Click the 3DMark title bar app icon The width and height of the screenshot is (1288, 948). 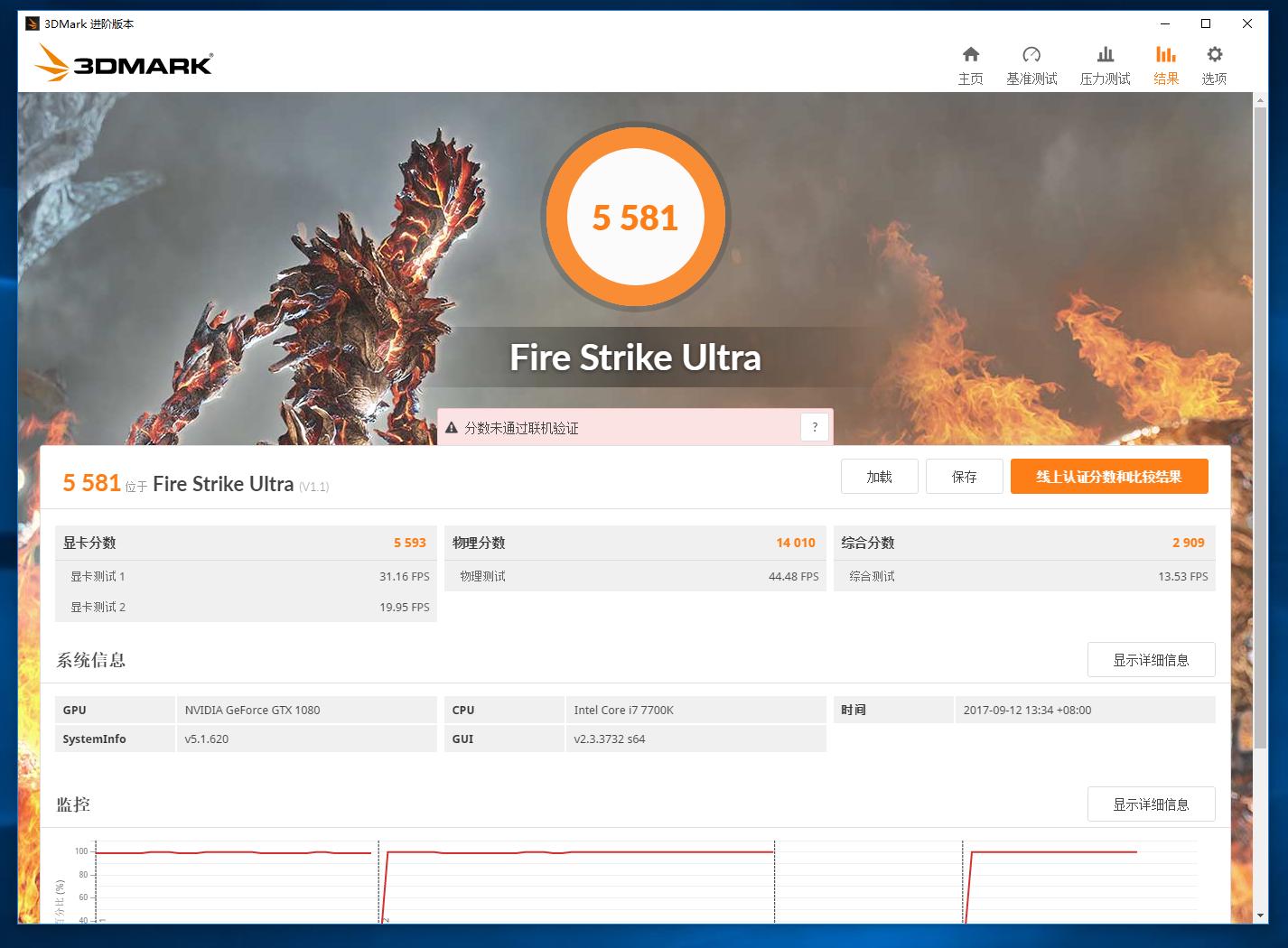tap(33, 23)
